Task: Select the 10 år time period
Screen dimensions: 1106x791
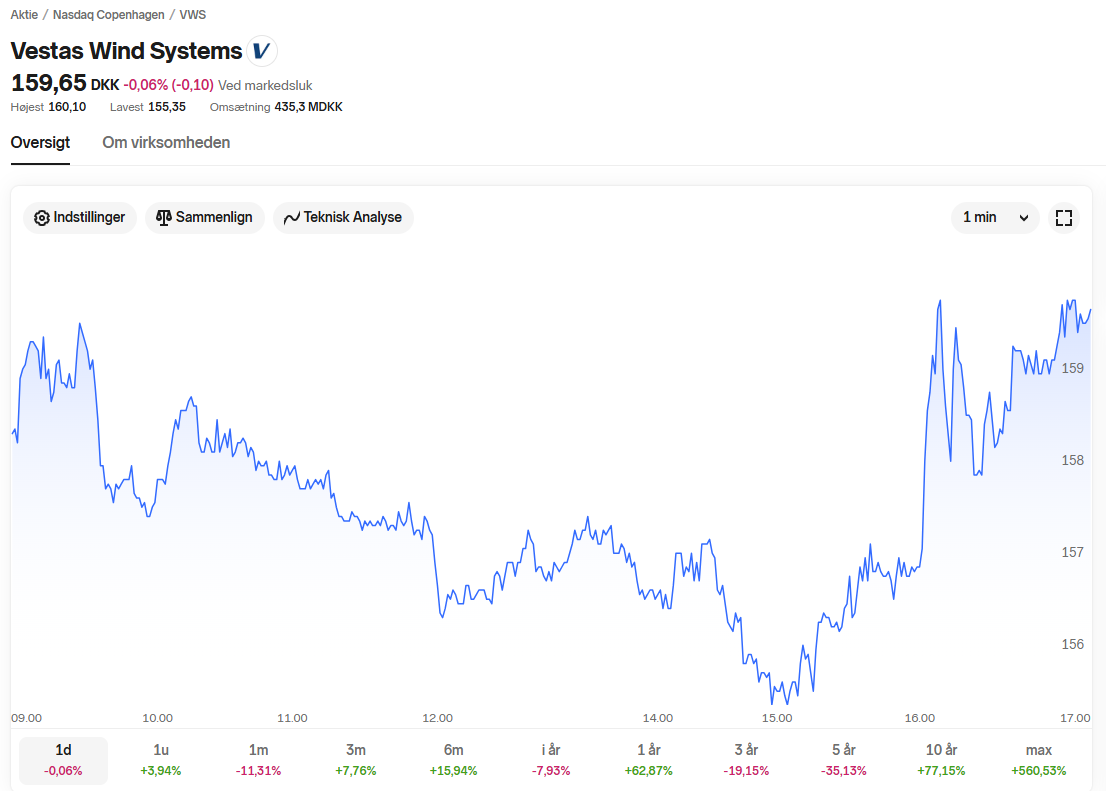Action: (x=941, y=760)
